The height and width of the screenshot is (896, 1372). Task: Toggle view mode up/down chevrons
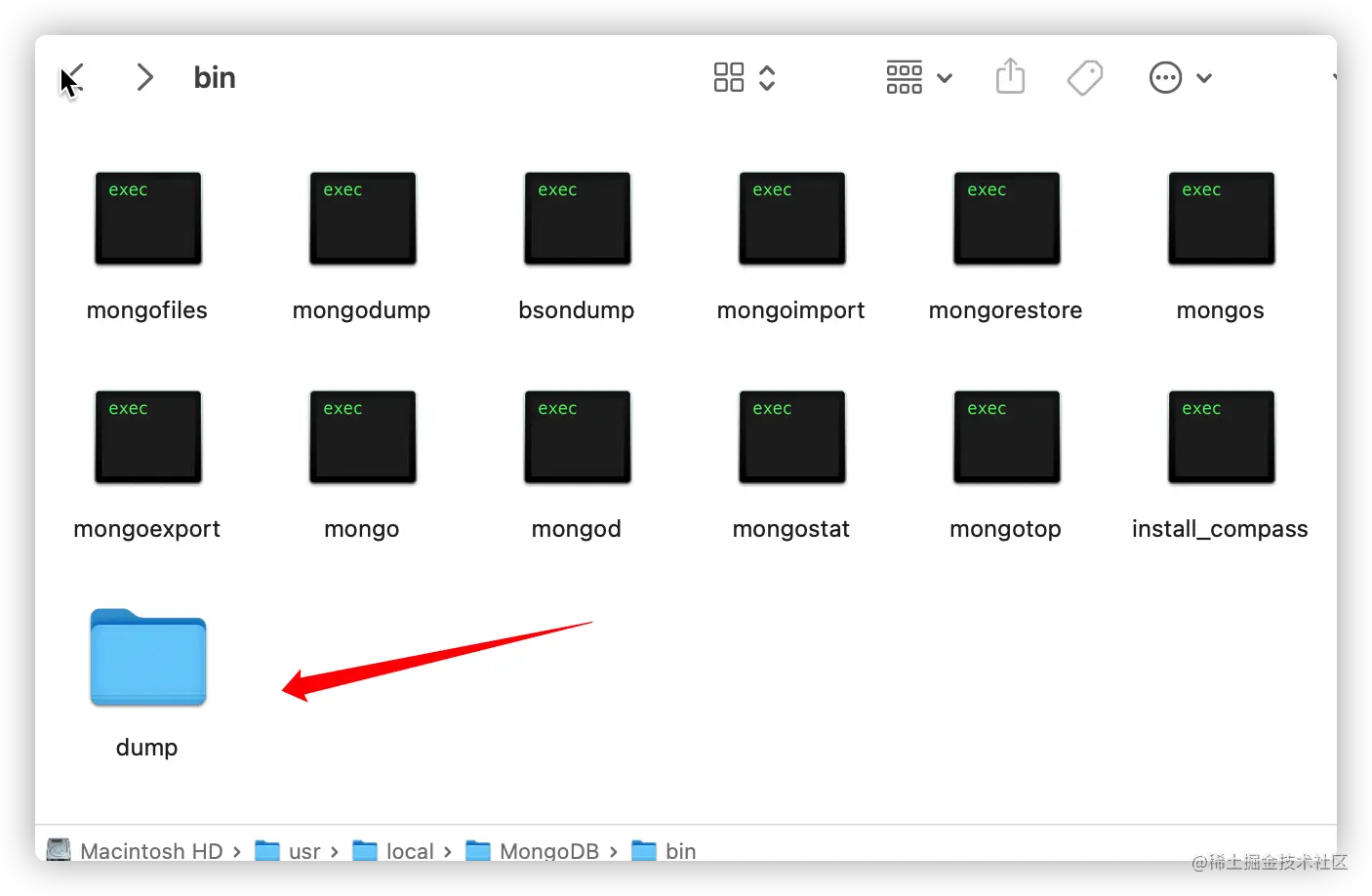767,78
